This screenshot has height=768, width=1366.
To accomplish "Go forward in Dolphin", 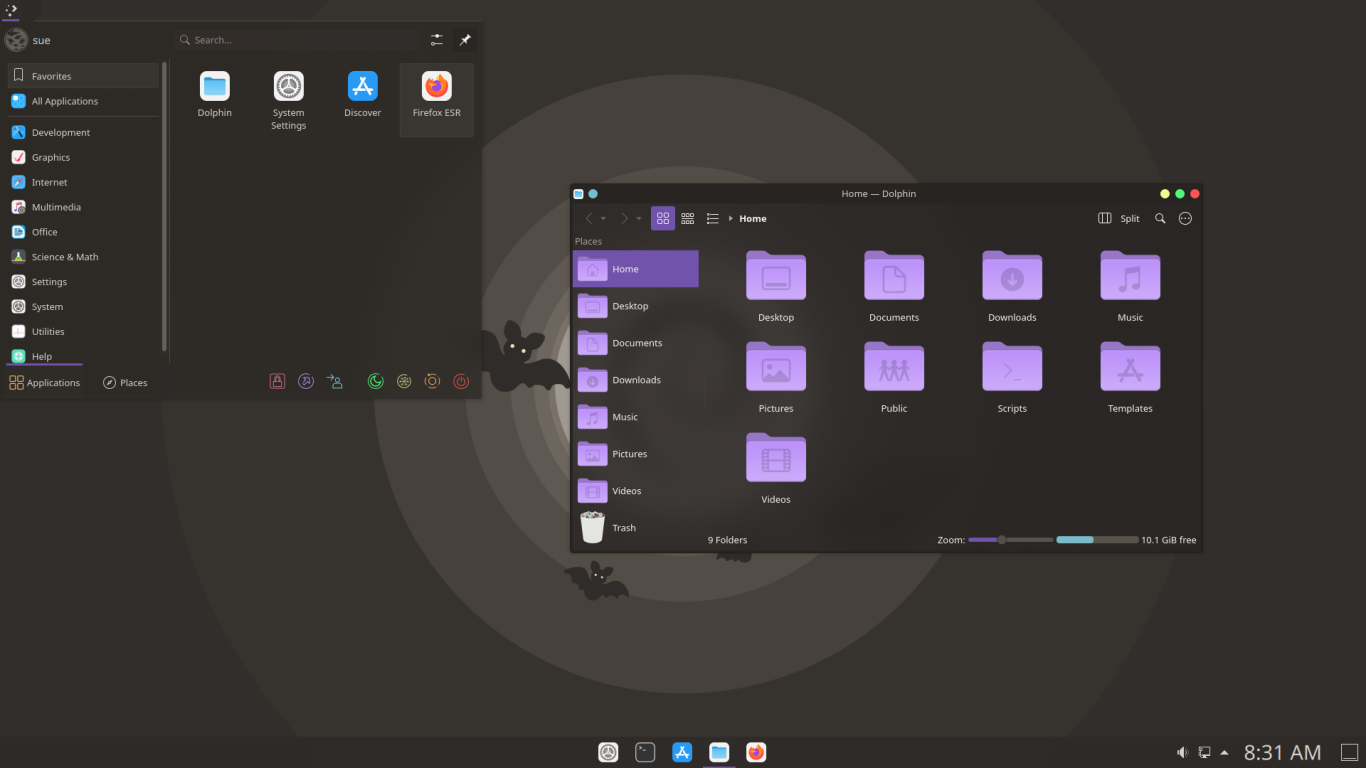I will (624, 219).
